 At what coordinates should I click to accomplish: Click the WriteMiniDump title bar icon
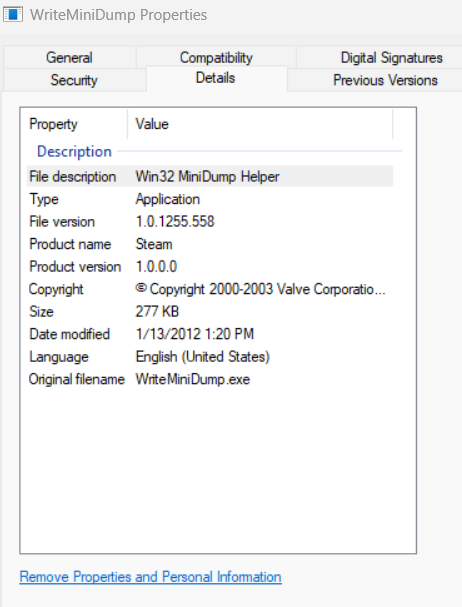[13, 14]
